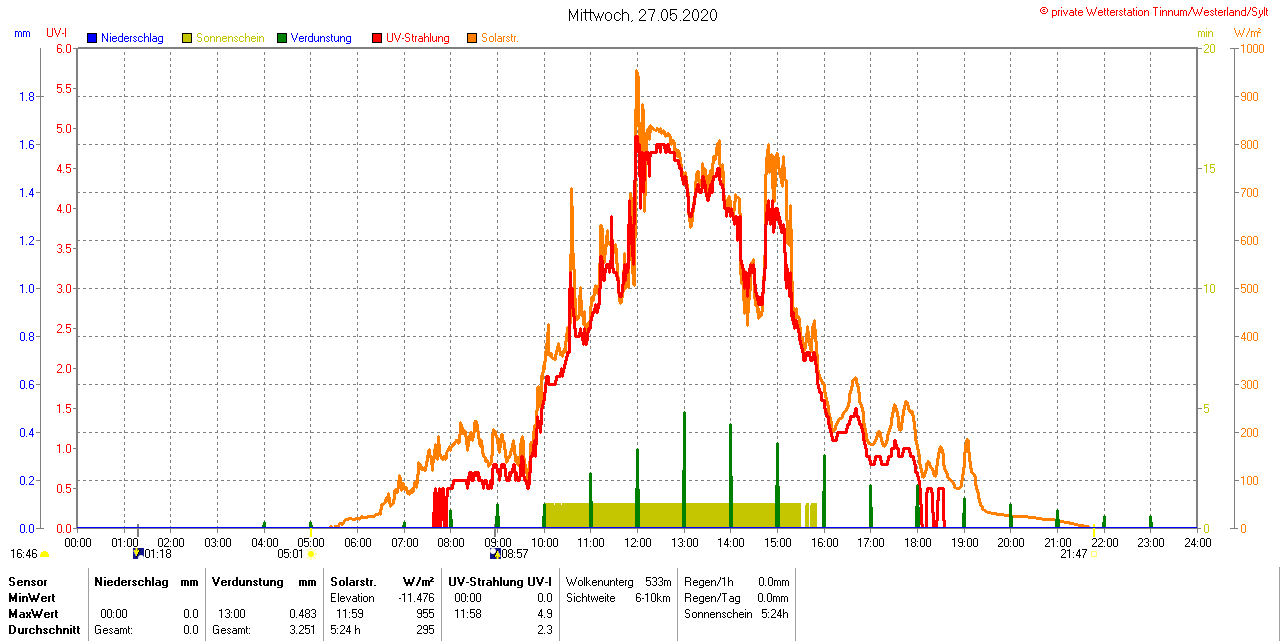Click the 12:00 time axis label
Screen dimensions: 1280x641
[x=637, y=542]
